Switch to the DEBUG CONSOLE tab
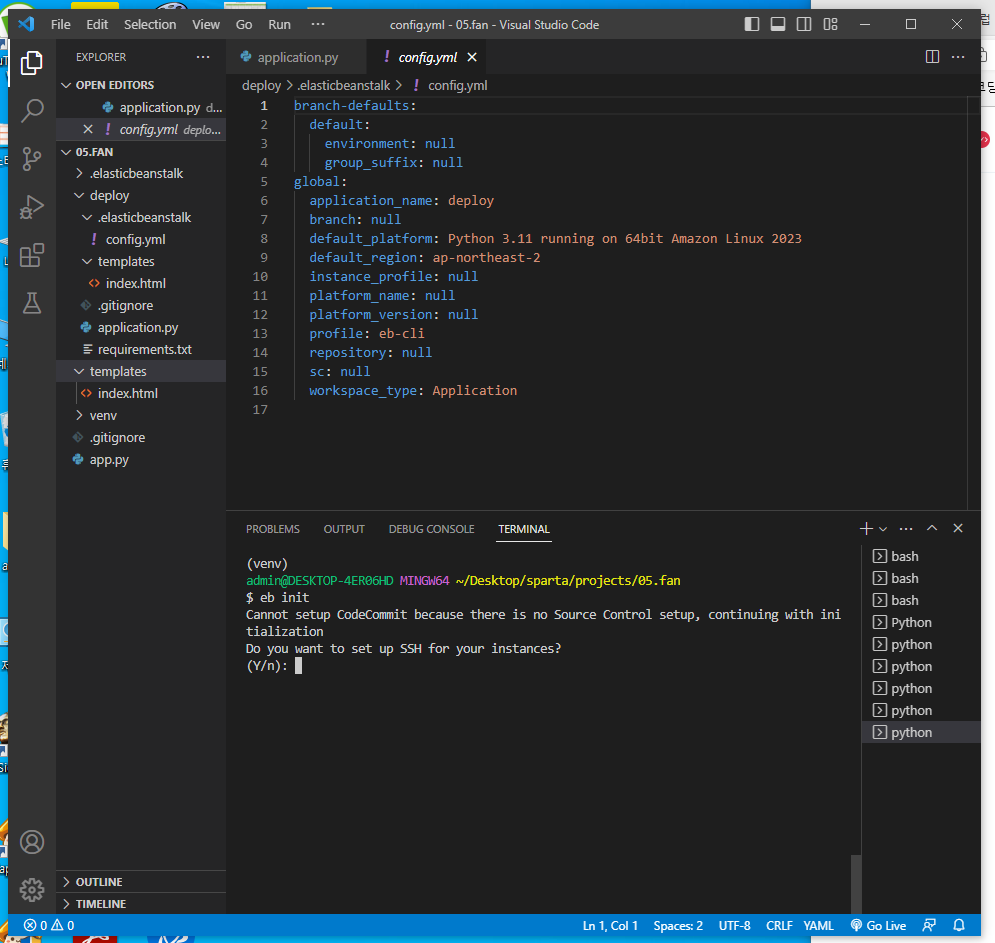Screen dimensions: 995x943 point(432,529)
